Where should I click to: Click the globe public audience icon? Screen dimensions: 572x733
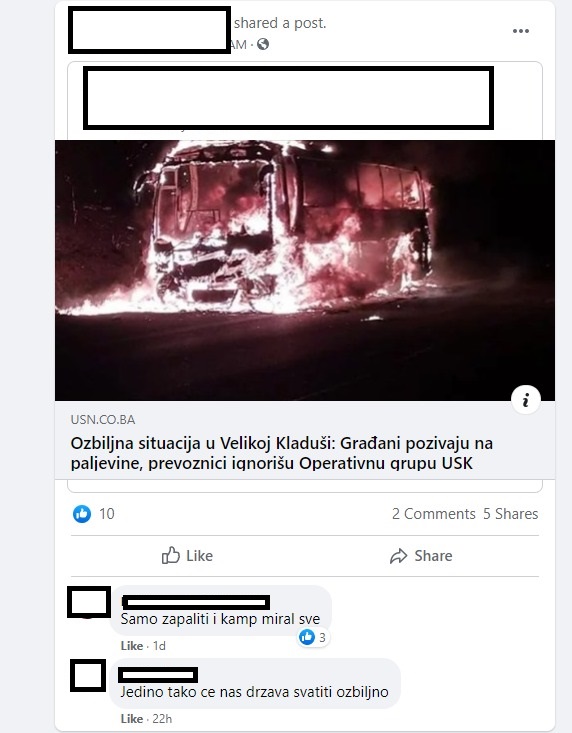pos(263,44)
